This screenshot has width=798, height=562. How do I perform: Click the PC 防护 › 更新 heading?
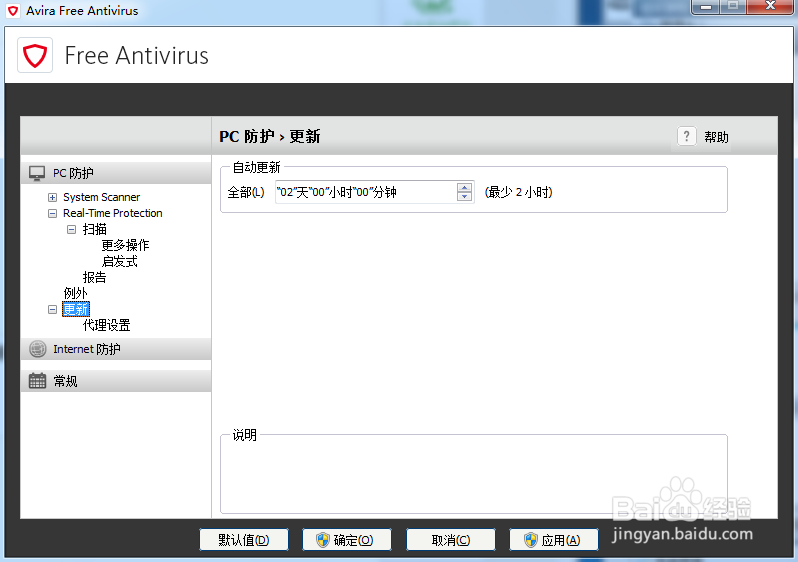(x=270, y=136)
